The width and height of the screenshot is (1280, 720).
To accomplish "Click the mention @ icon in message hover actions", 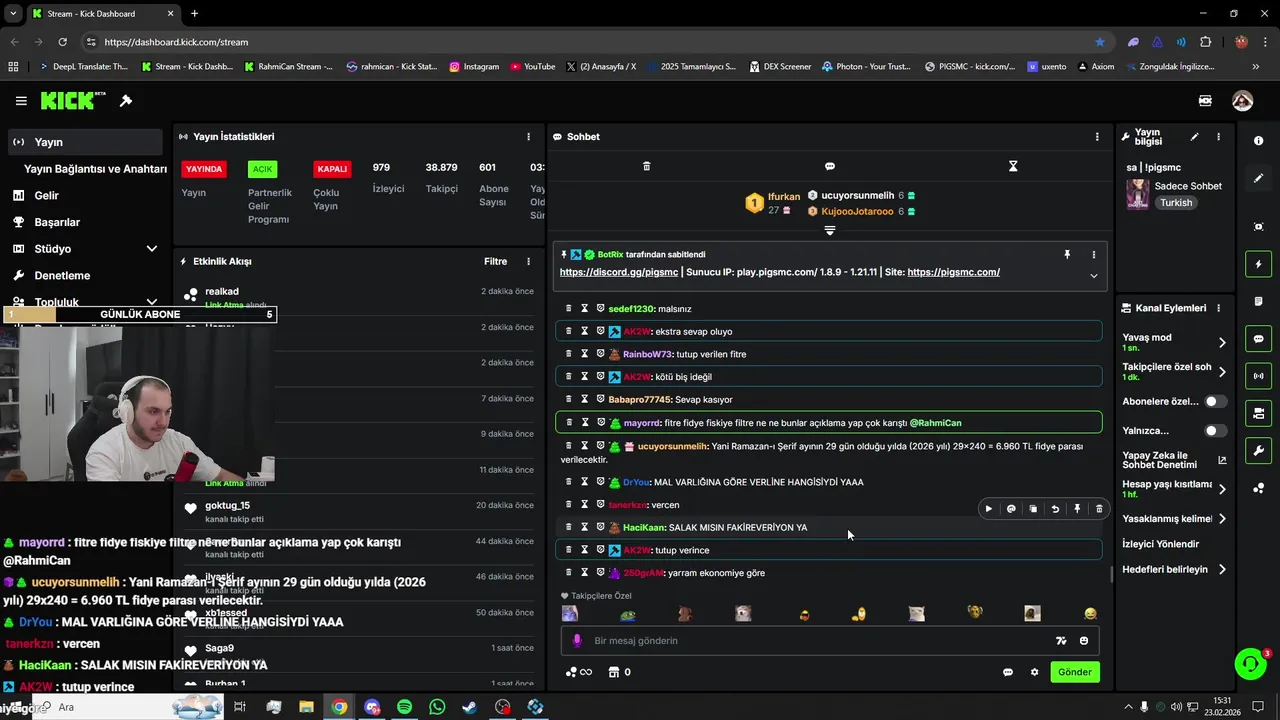I will 1011,509.
